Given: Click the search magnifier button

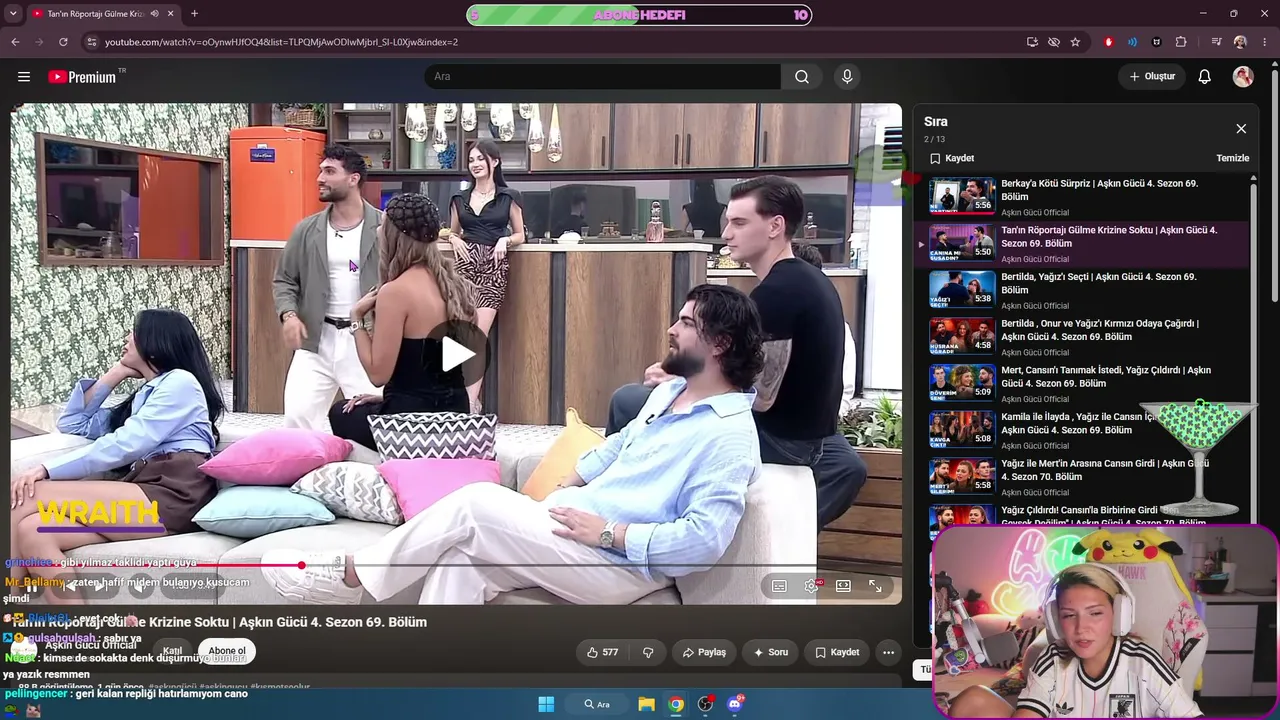Looking at the screenshot, I should point(802,77).
